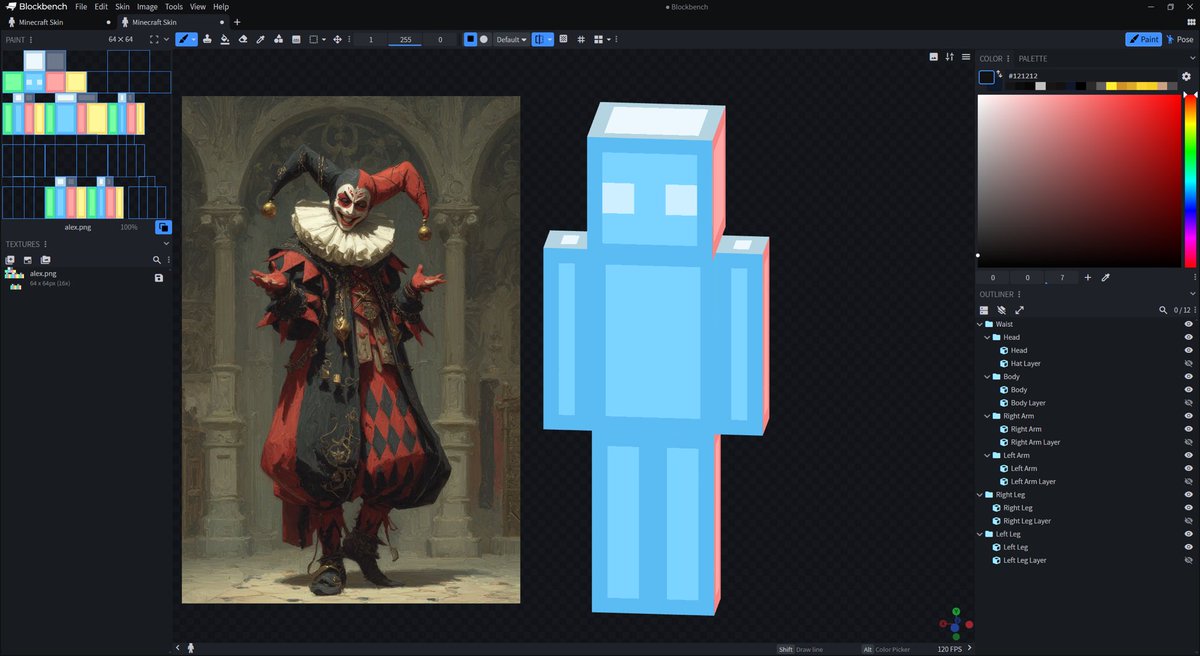Image resolution: width=1200 pixels, height=656 pixels.
Task: Select the Color Picker tool in toolbar
Action: (x=260, y=39)
